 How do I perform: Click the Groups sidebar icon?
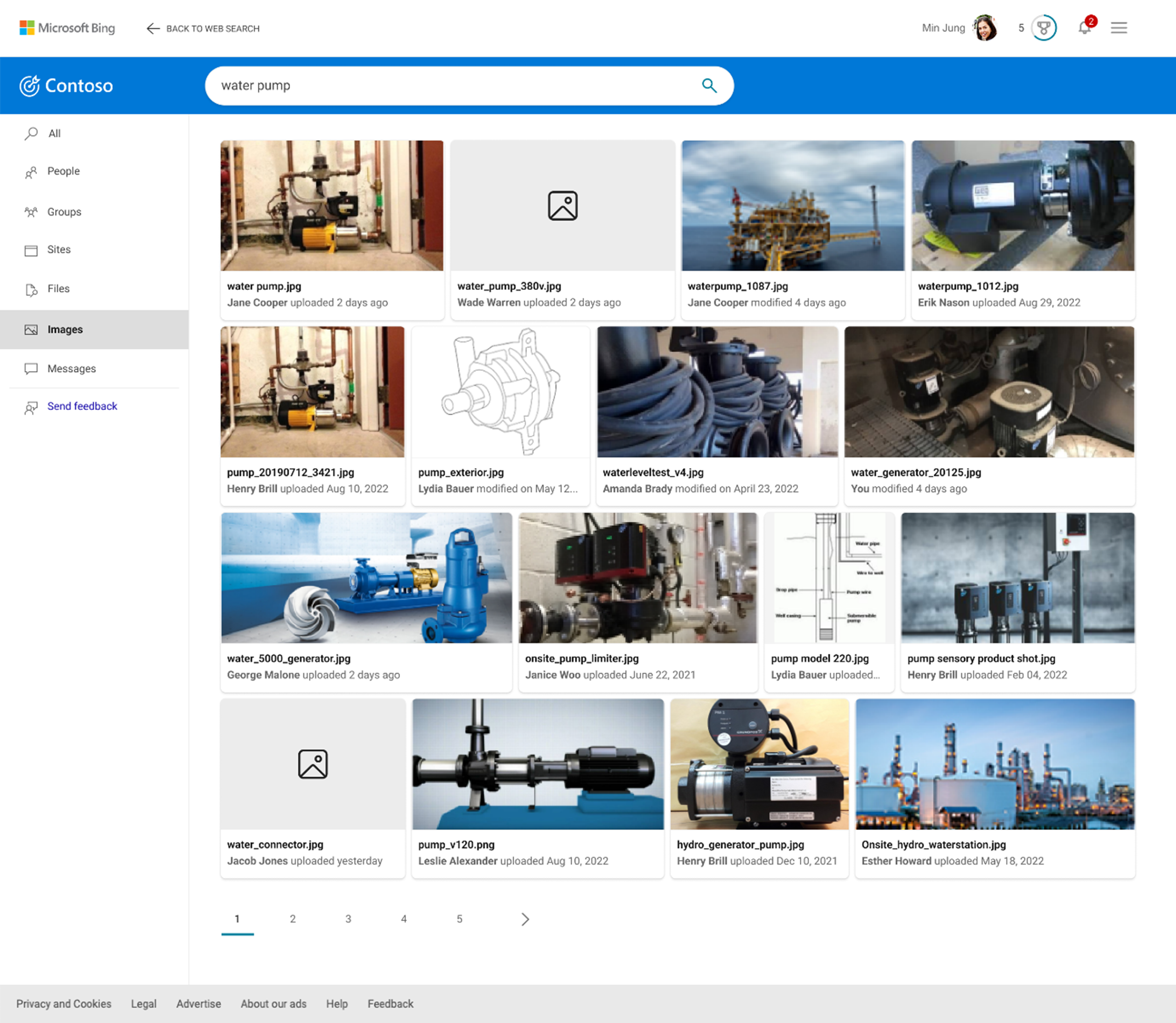tap(32, 212)
